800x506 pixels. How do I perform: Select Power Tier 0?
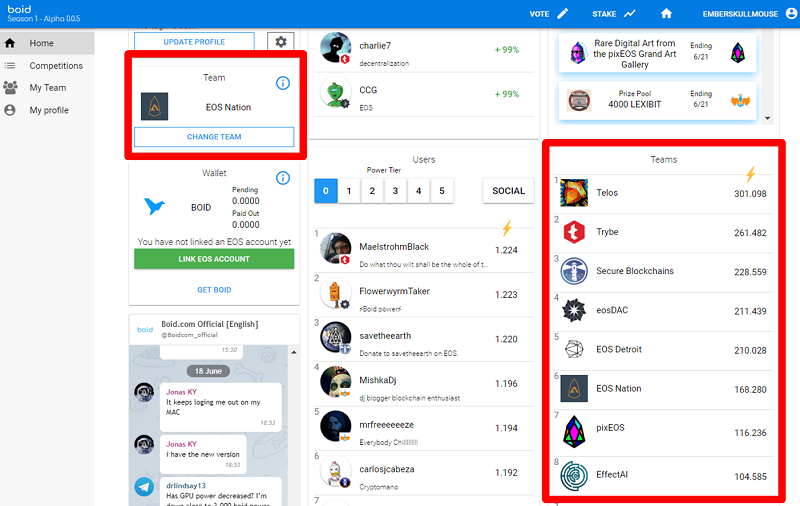pyautogui.click(x=326, y=191)
